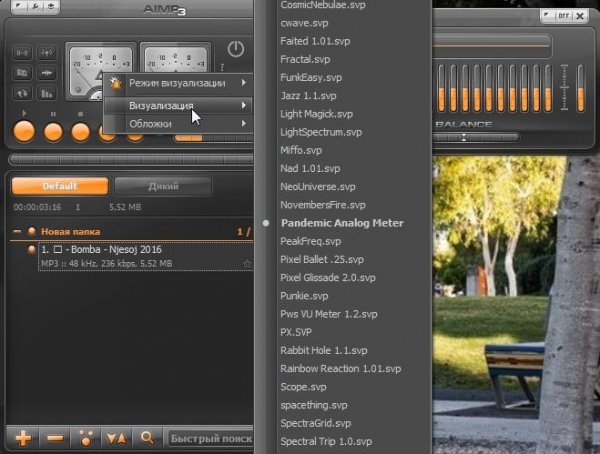Choose Jazz 1.1.svp visualization
This screenshot has height=454, width=600.
(308, 96)
